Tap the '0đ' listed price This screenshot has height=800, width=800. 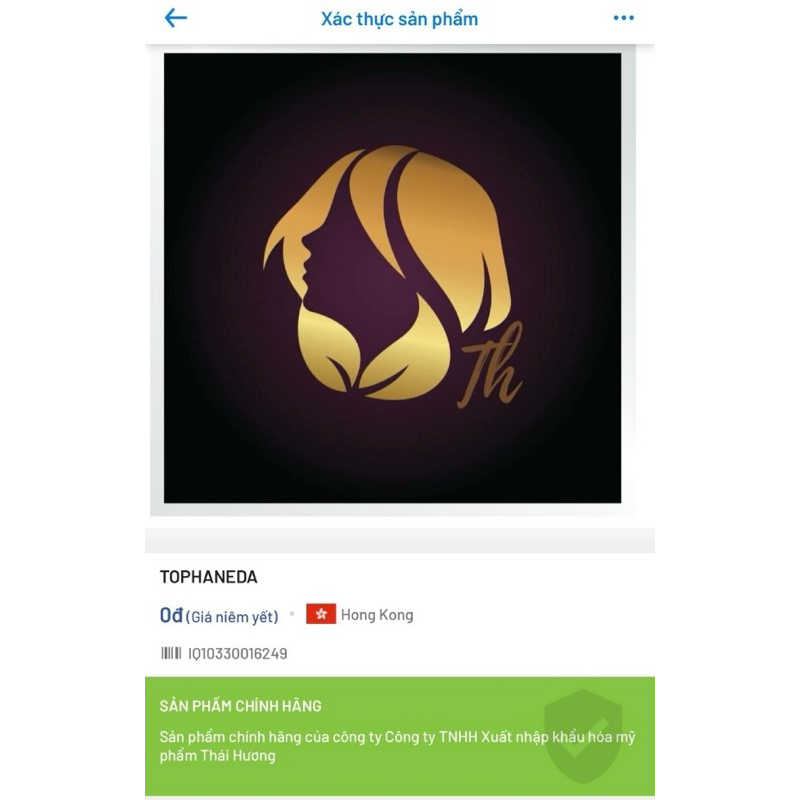[x=171, y=615]
